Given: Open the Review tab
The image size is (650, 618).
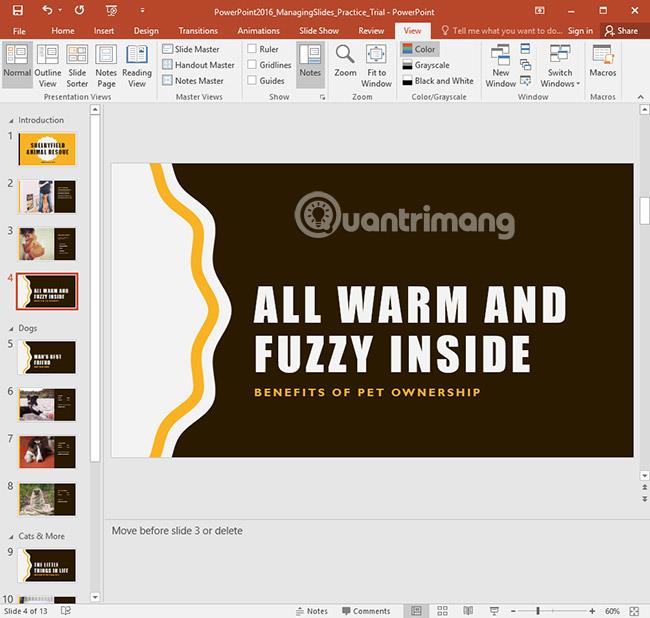Looking at the screenshot, I should tap(371, 31).
